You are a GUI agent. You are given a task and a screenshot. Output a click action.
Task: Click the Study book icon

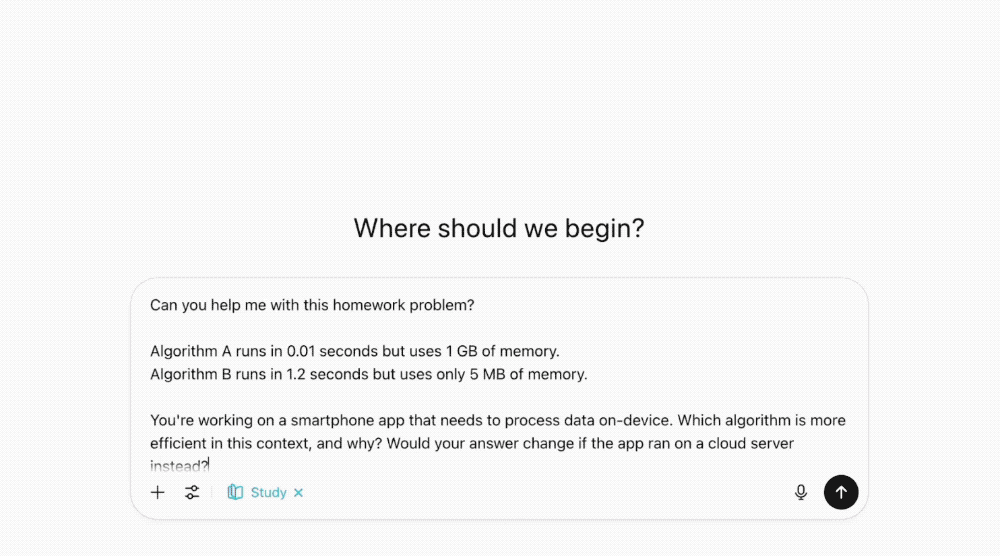click(x=235, y=492)
